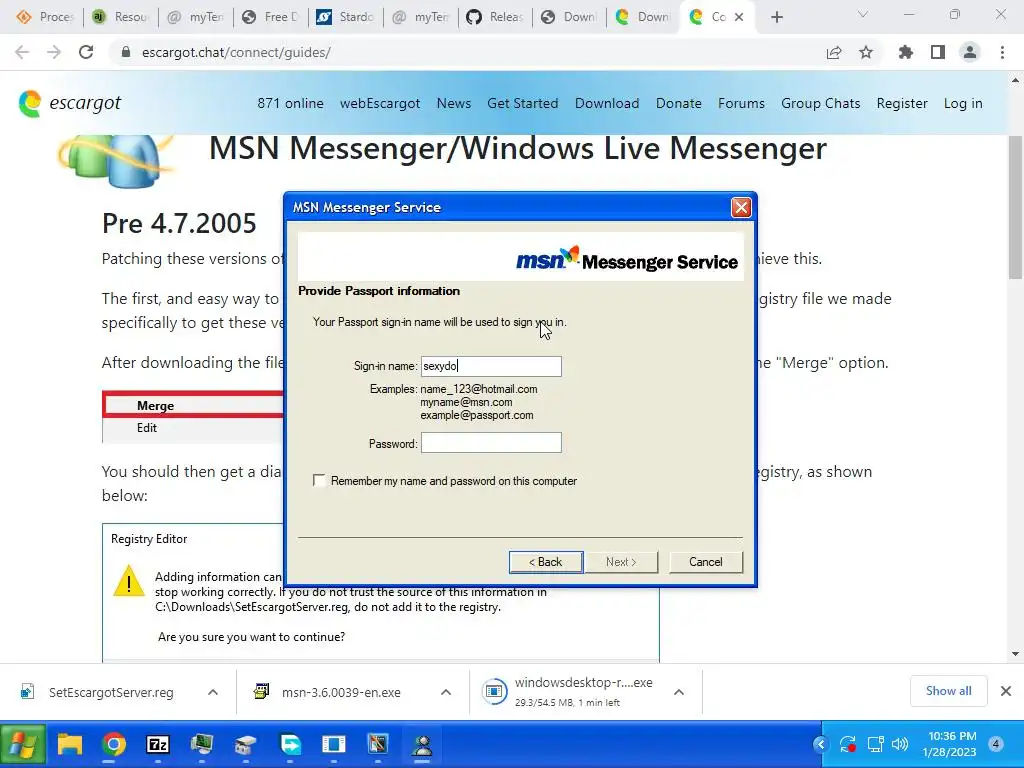This screenshot has height=768, width=1024.
Task: Click the MSN Messenger taskbar icon
Action: pyautogui.click(x=423, y=744)
